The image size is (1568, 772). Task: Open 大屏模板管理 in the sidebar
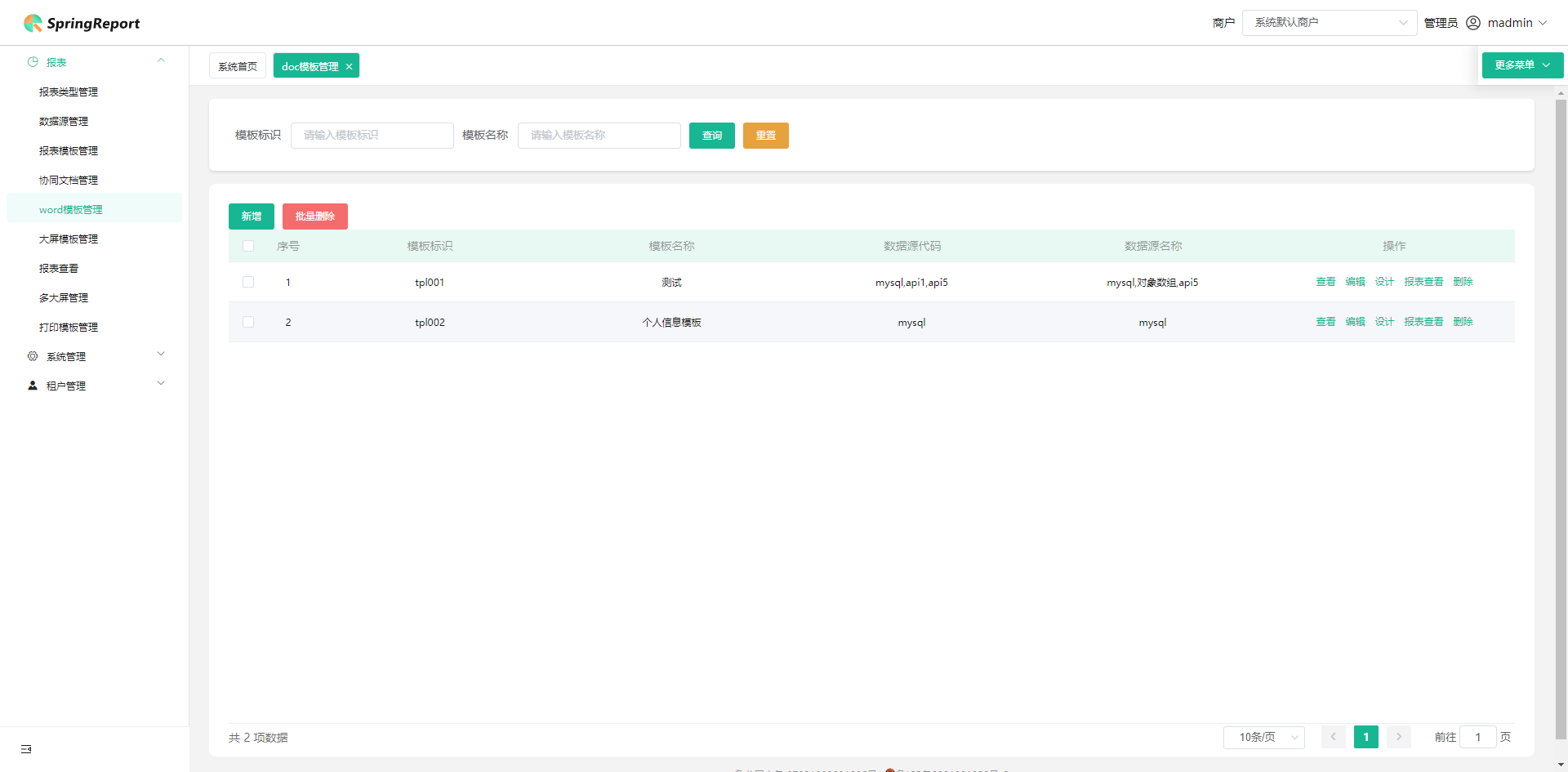[x=69, y=239]
